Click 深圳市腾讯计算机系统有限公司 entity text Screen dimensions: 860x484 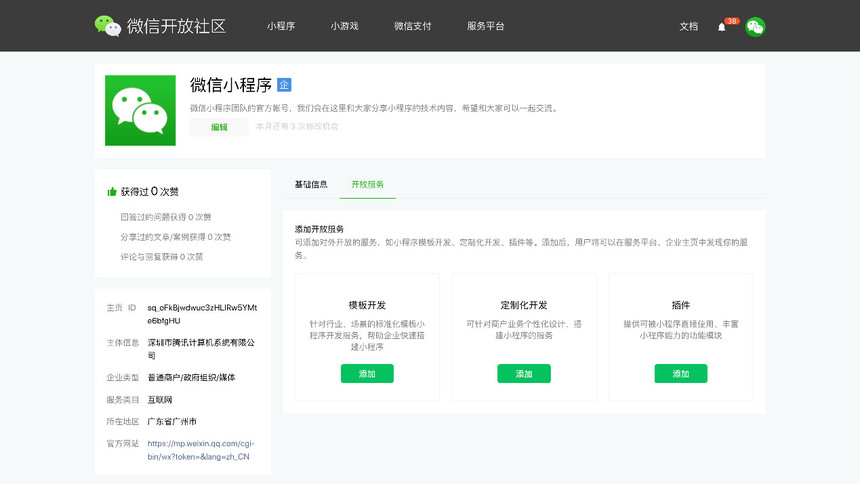[201, 349]
